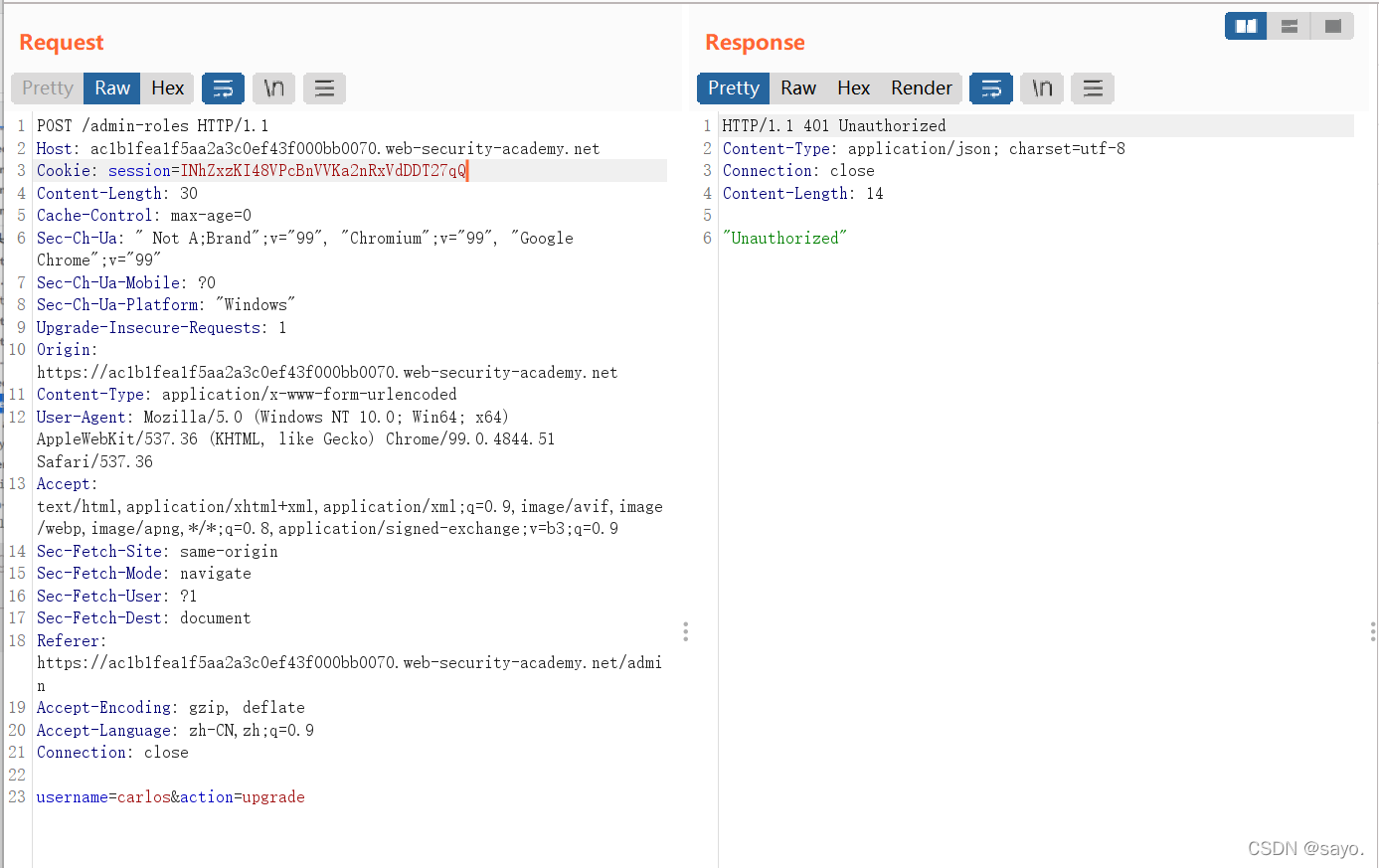The width and height of the screenshot is (1379, 868).
Task: Toggle show non-printable characters in Request panel
Action: [273, 88]
